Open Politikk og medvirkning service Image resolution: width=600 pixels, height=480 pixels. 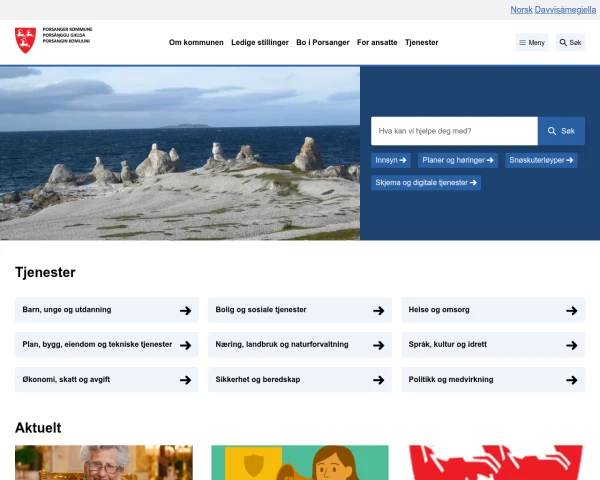[x=493, y=379]
